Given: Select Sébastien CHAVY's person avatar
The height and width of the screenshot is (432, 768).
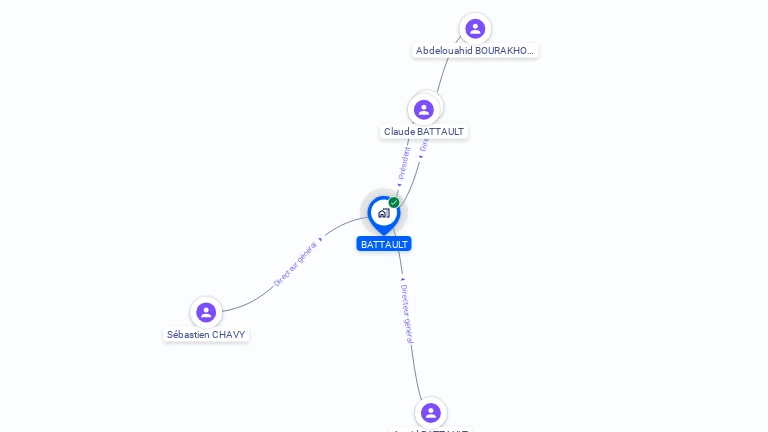Looking at the screenshot, I should pos(206,312).
